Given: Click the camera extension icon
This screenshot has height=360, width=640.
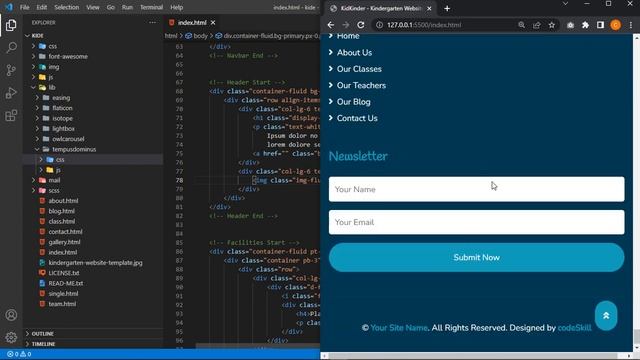Looking at the screenshot, I should (x=570, y=25).
